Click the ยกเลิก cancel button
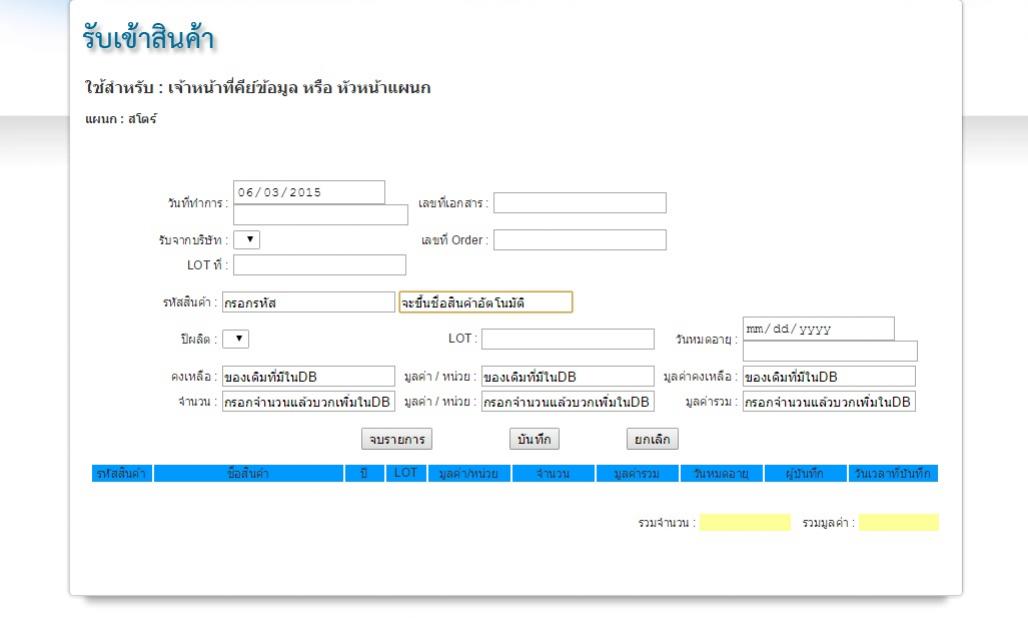Viewport: 1028px width, 618px height. tap(652, 439)
